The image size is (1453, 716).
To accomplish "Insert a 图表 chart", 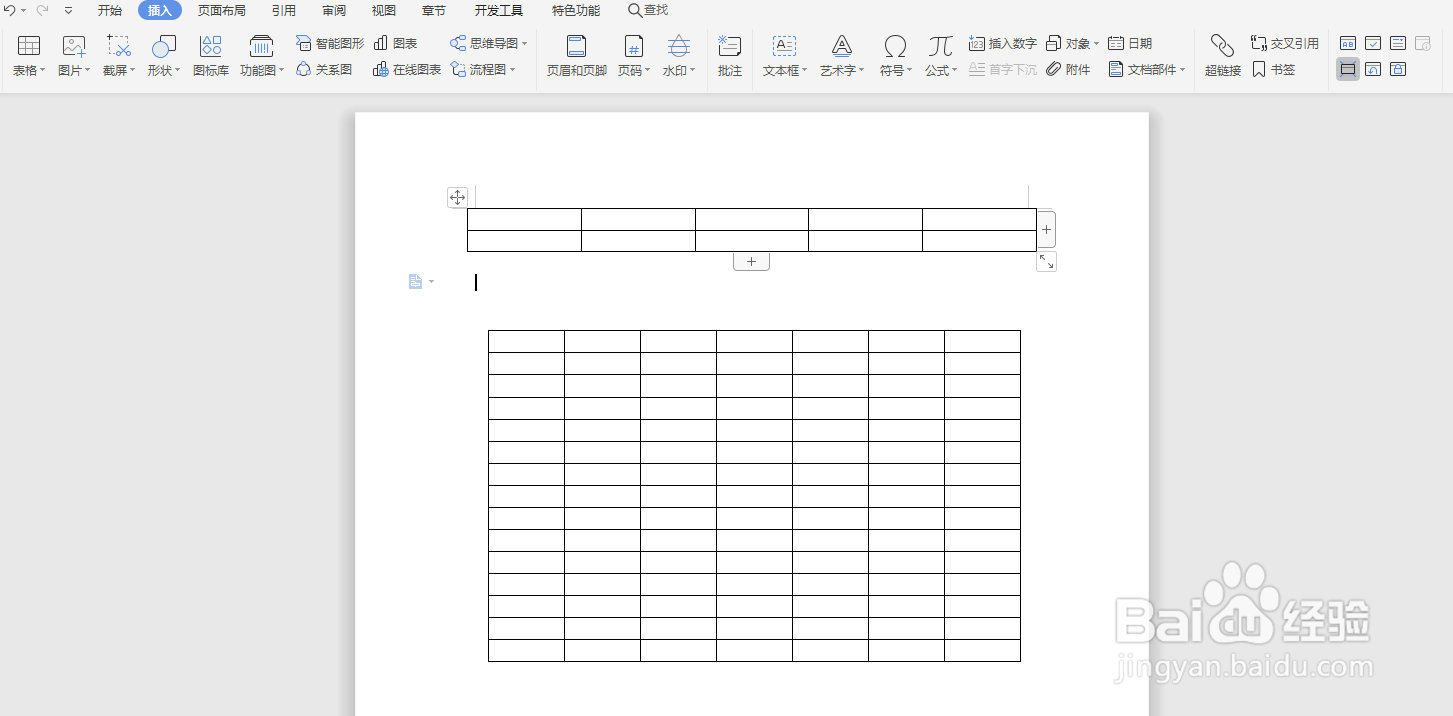I will click(x=395, y=44).
